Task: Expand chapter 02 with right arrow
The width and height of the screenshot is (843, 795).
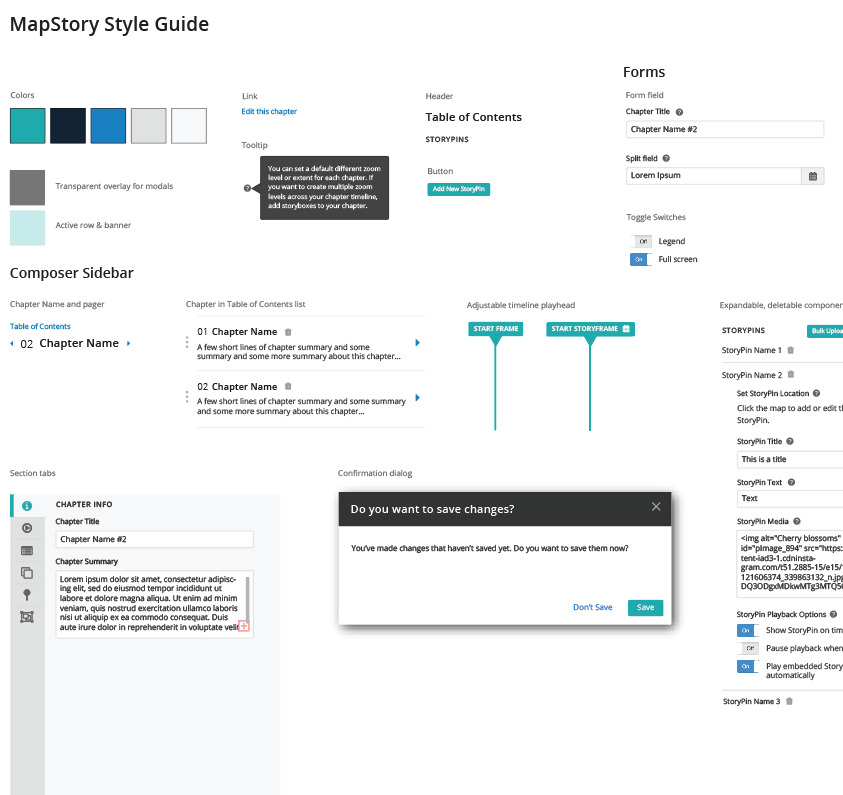Action: tap(417, 398)
